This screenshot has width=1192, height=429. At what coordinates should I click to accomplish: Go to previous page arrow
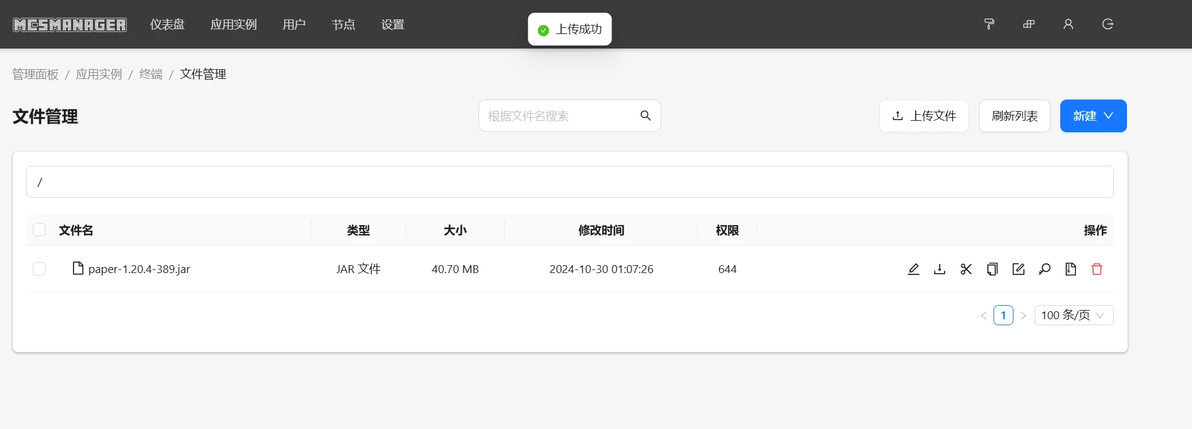click(x=984, y=315)
